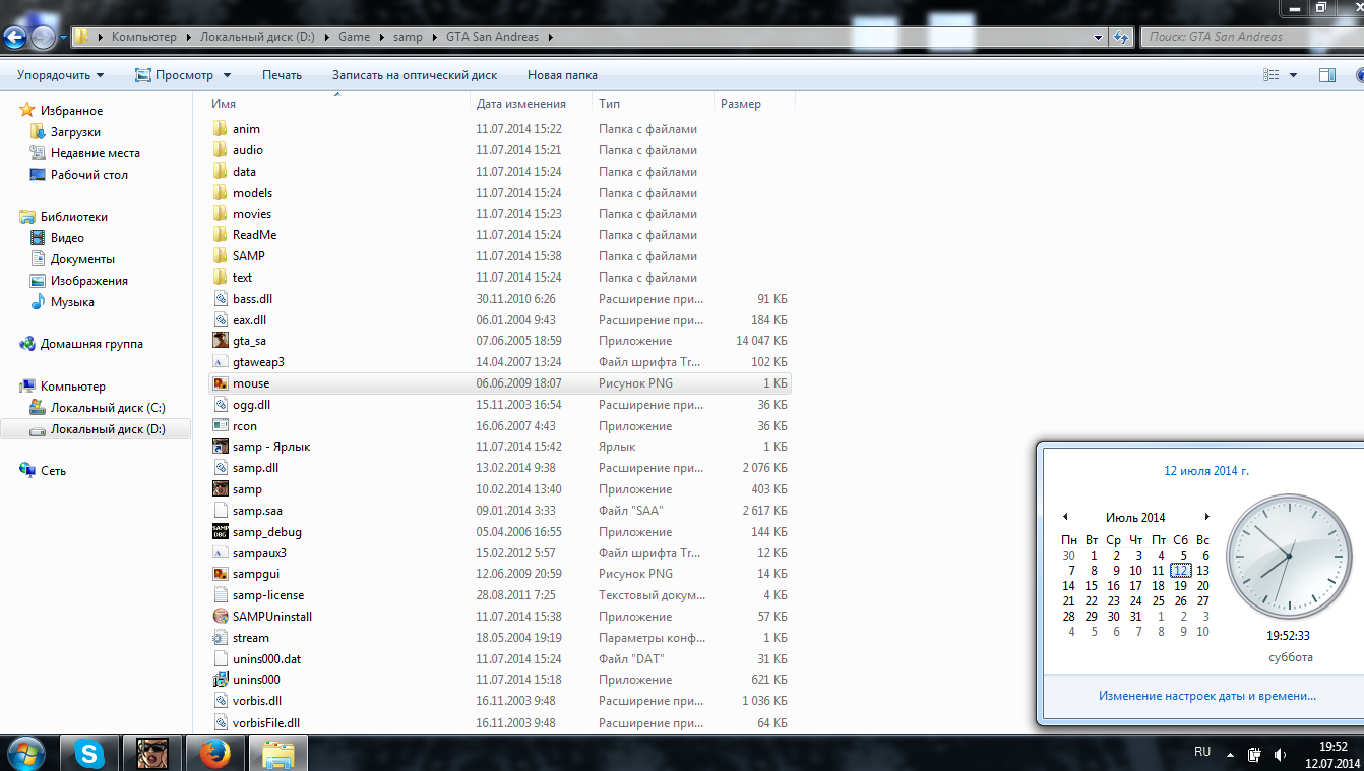Click the 12 июля 2014 г. date link

(1206, 471)
